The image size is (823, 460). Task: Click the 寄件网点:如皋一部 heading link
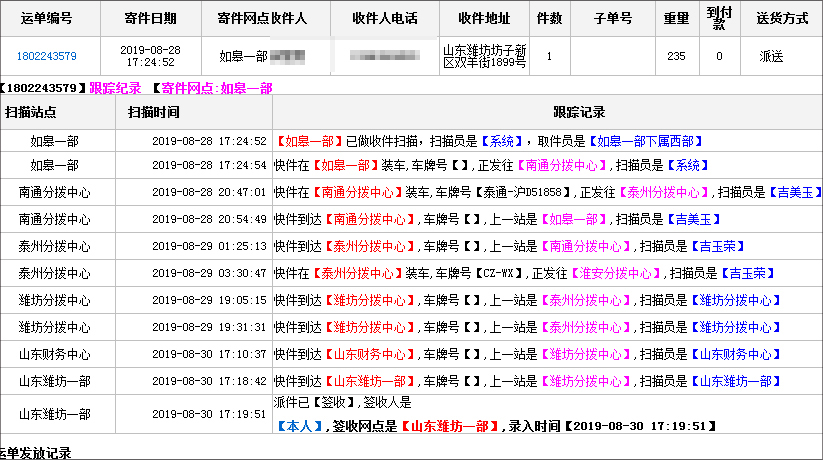tap(217, 88)
